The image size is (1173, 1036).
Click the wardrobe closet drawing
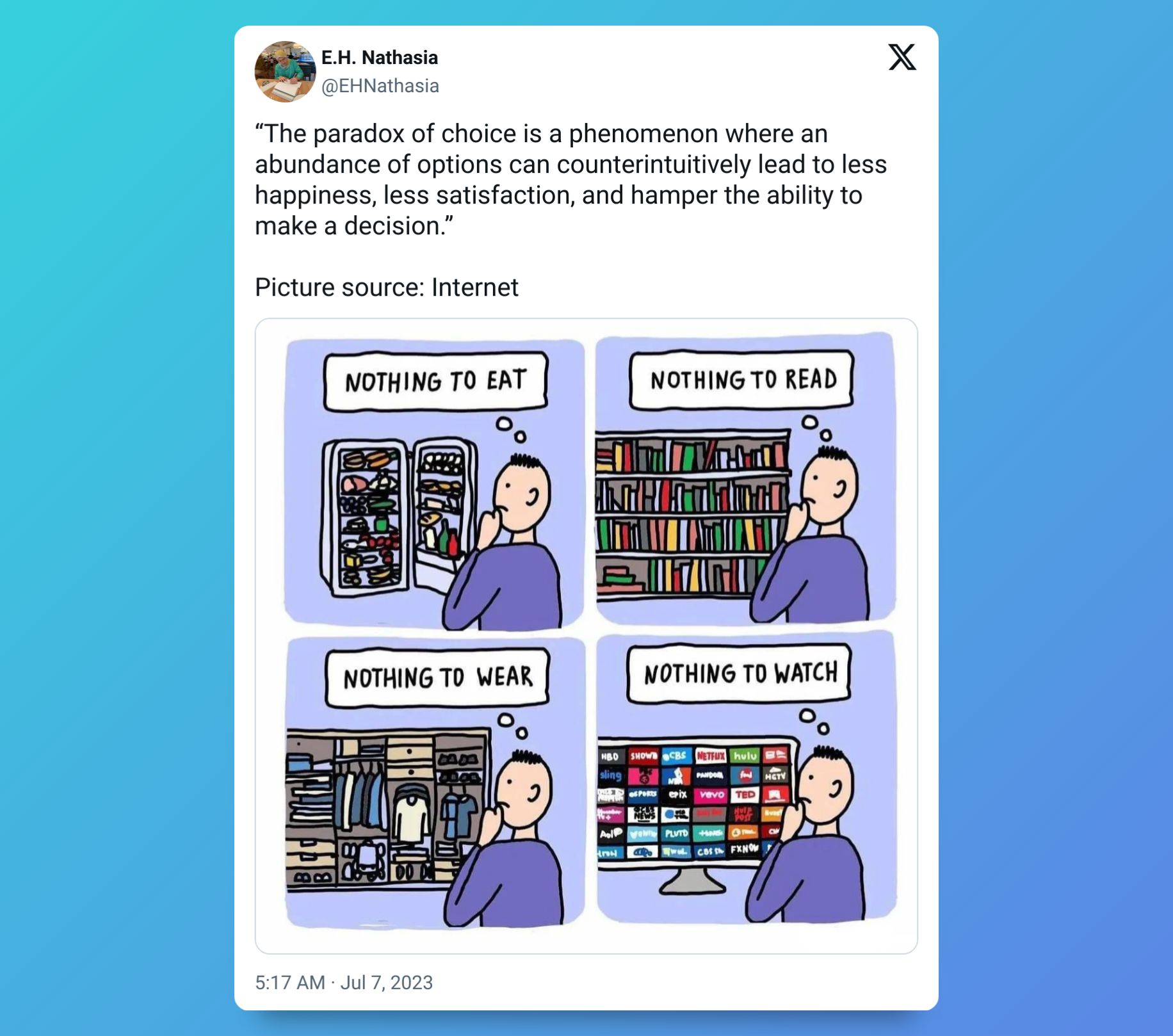[388, 809]
